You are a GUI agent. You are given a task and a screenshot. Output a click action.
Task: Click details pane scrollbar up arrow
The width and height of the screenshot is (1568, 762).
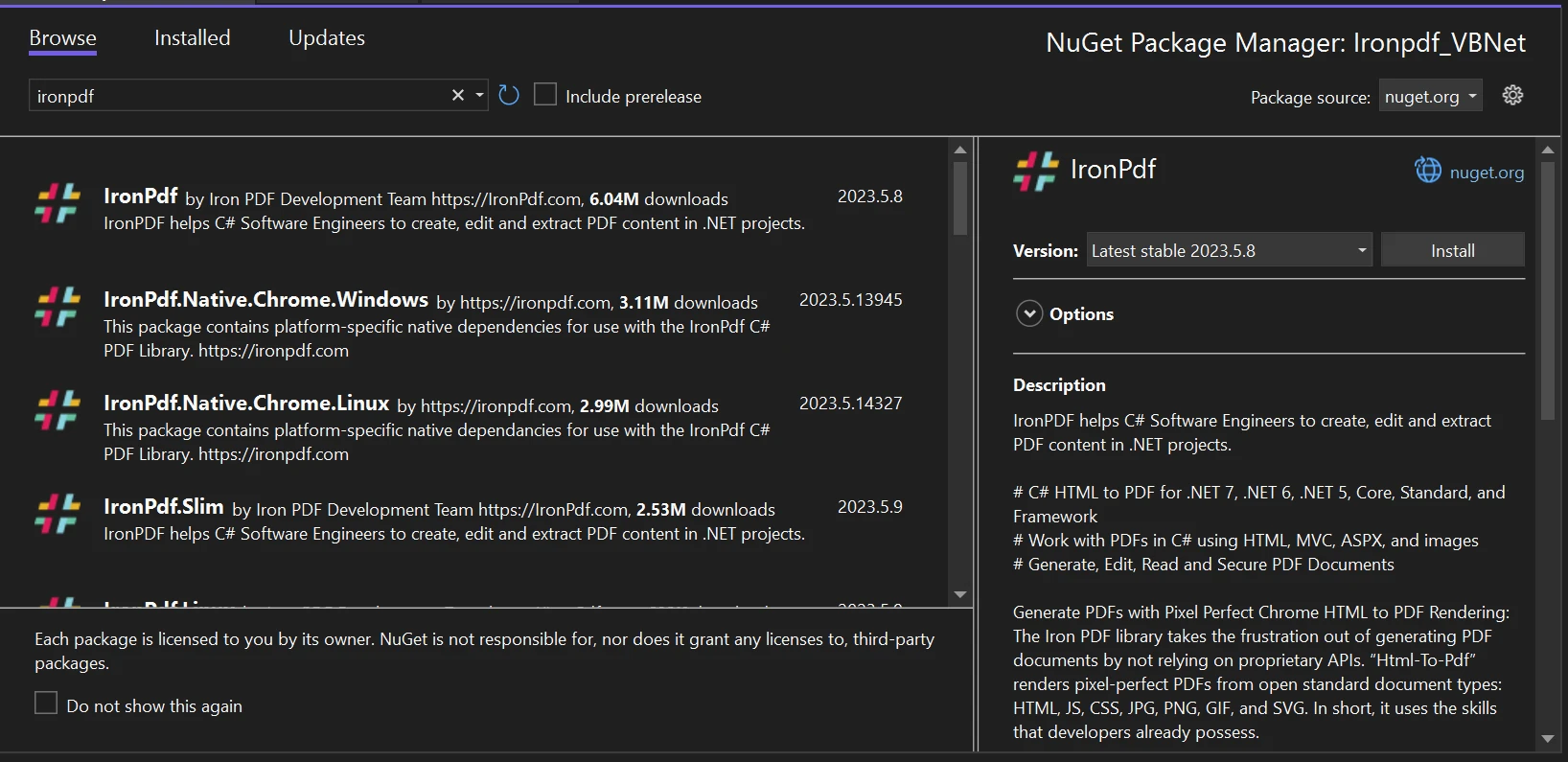(x=1547, y=150)
